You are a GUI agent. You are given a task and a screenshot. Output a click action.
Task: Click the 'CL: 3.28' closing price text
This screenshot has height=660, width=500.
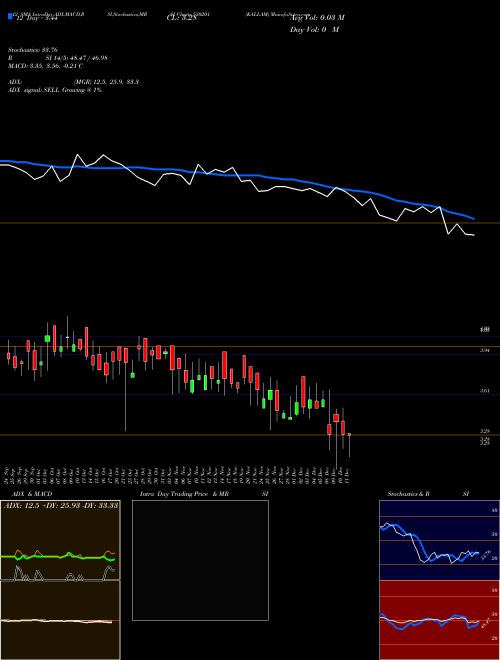point(181,18)
